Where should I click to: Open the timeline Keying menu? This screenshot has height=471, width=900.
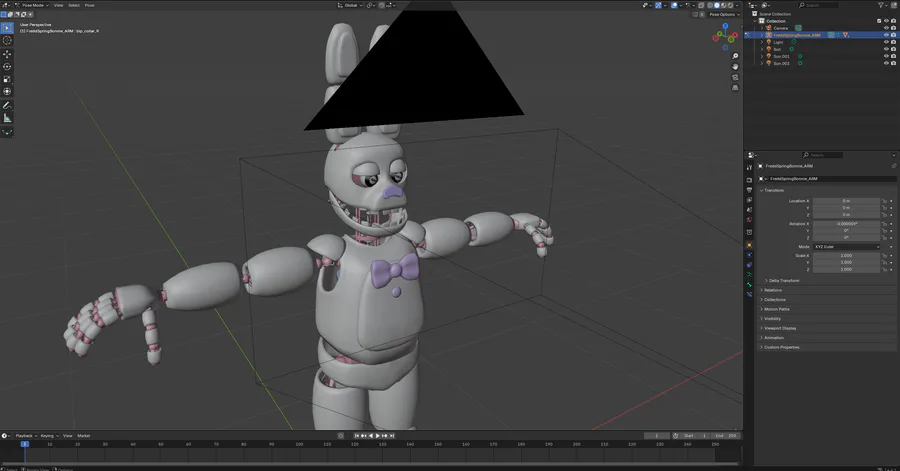tap(49, 435)
